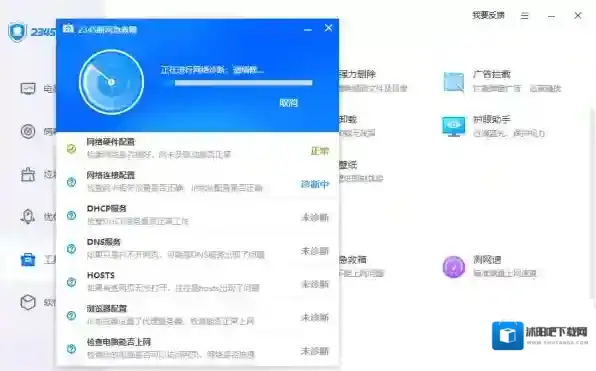596x371 pixels.
Task: Click the status icon beside DHCP服务
Action: pos(71,216)
